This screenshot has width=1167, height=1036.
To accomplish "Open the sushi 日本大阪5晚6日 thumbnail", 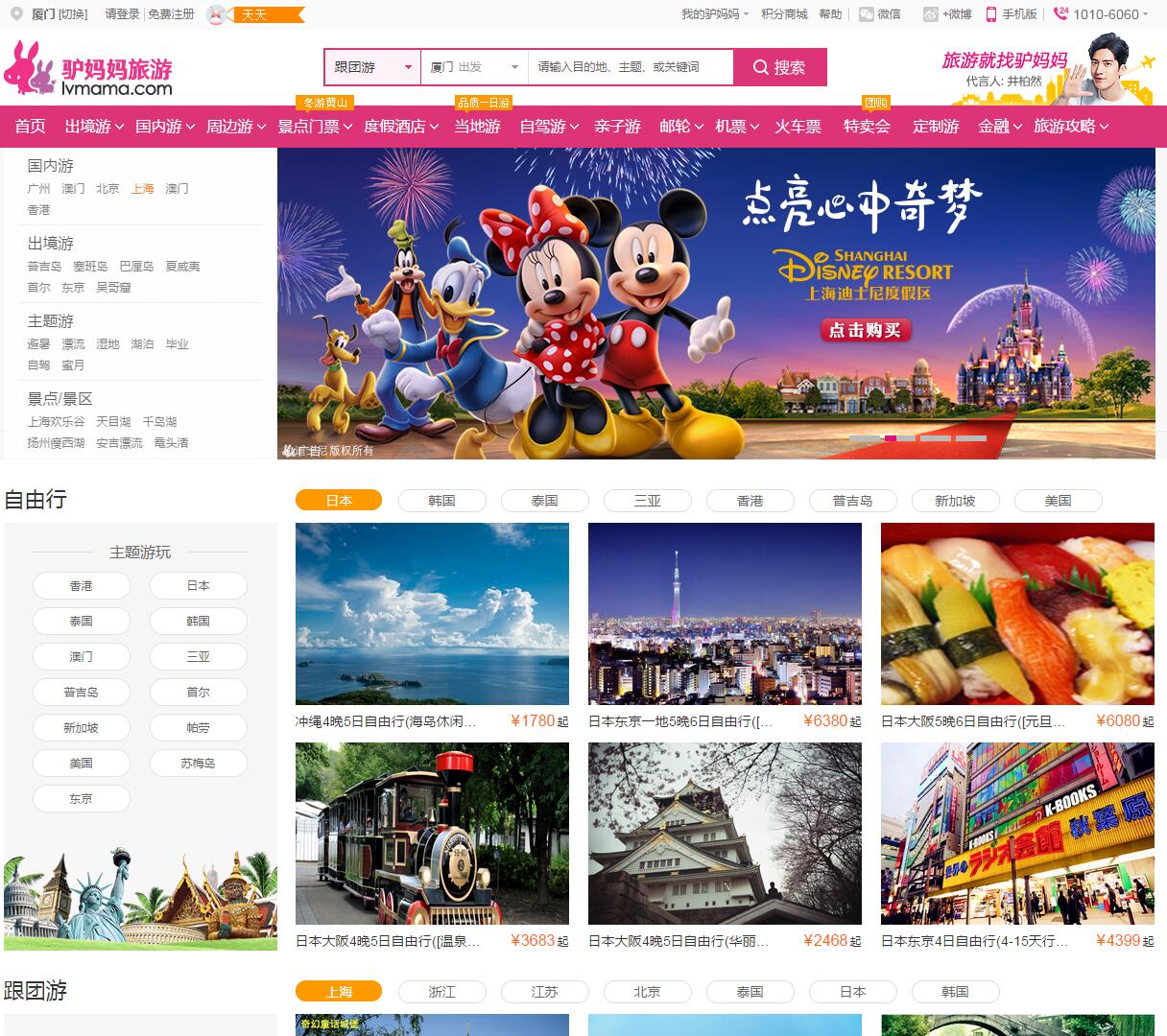I will coord(1017,614).
